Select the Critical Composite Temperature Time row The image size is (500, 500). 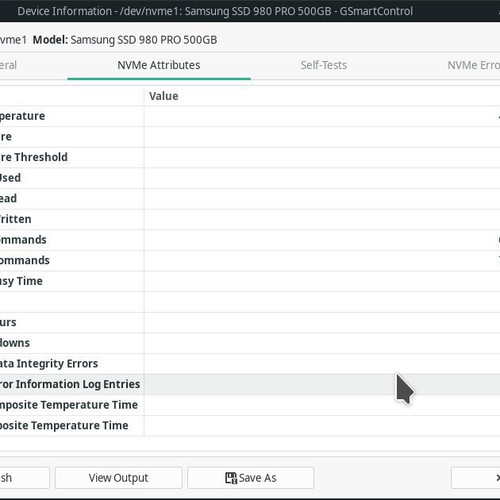click(x=250, y=426)
